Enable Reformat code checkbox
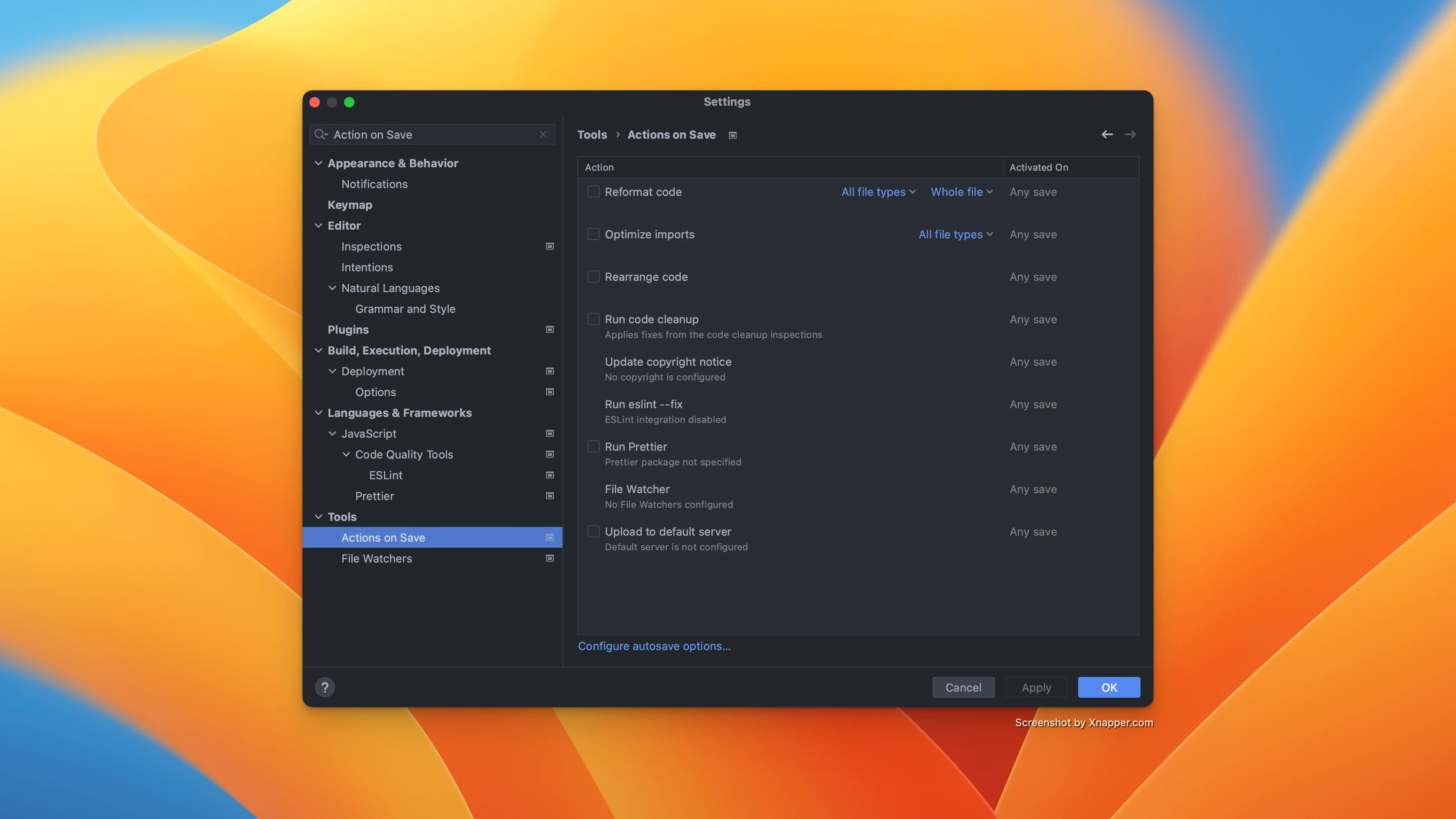Screen dimensions: 1456x819 pyautogui.click(x=594, y=192)
